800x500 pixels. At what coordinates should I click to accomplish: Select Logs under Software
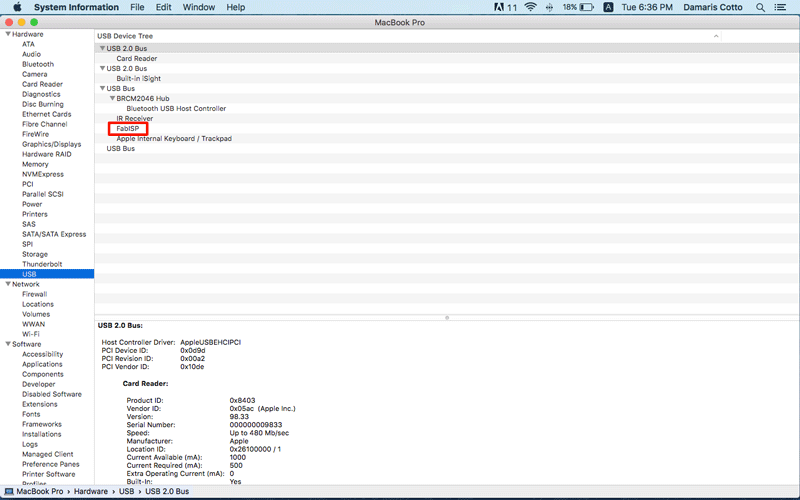click(x=30, y=444)
